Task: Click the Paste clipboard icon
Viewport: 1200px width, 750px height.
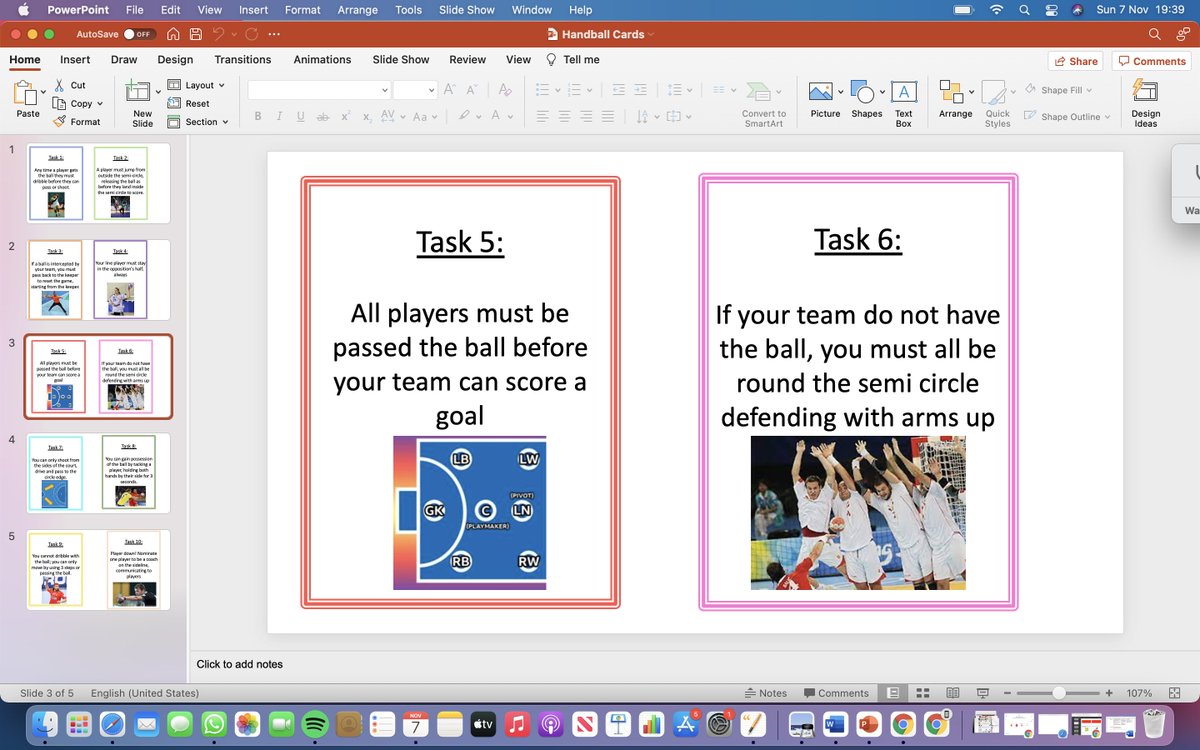Action: point(25,94)
